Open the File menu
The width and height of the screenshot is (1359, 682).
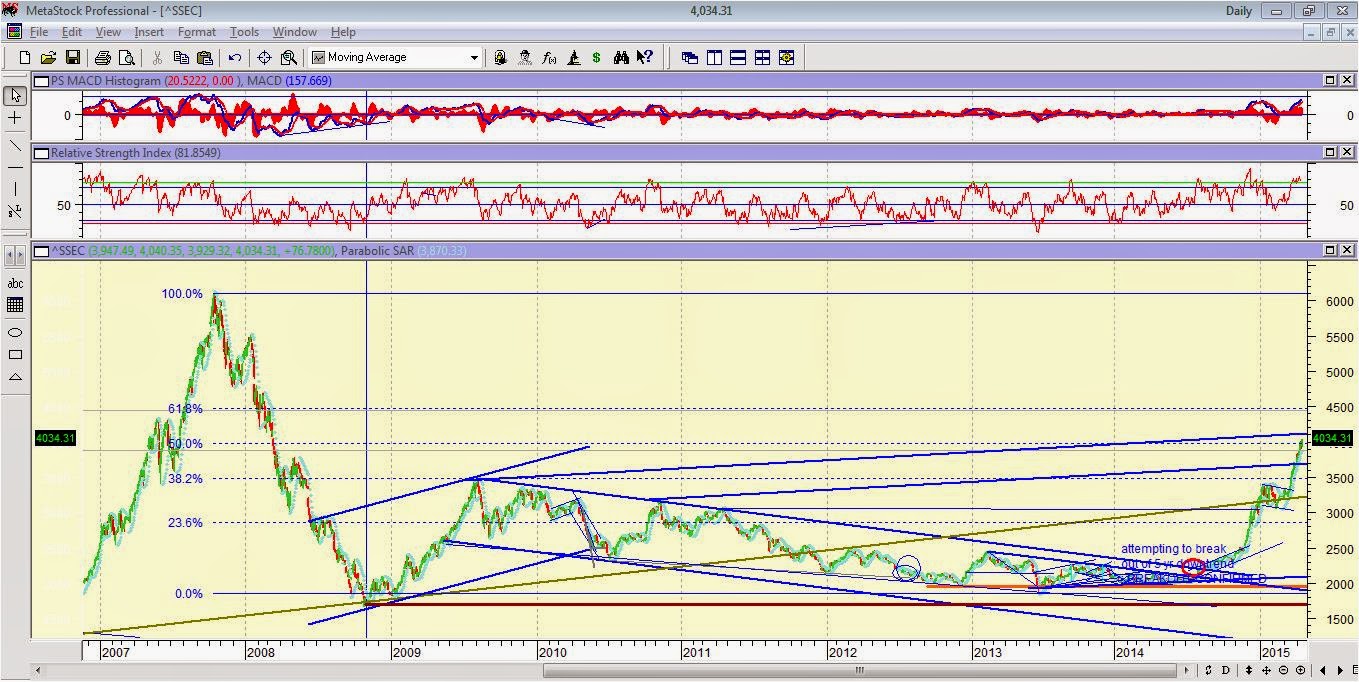point(39,33)
